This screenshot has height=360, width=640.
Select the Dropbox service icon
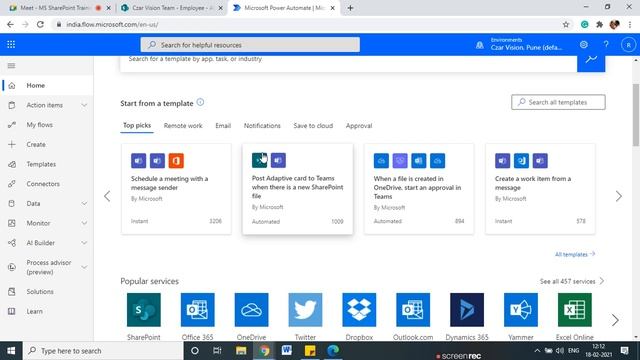point(359,310)
